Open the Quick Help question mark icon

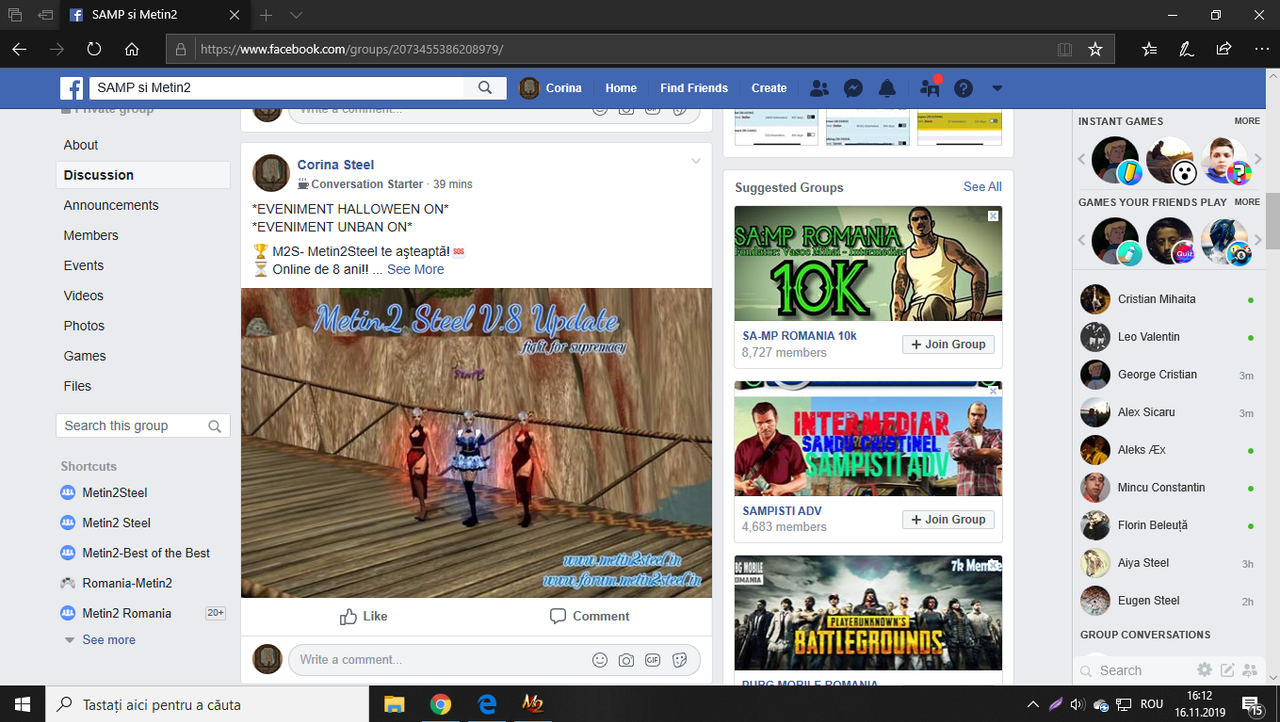pyautogui.click(x=963, y=88)
